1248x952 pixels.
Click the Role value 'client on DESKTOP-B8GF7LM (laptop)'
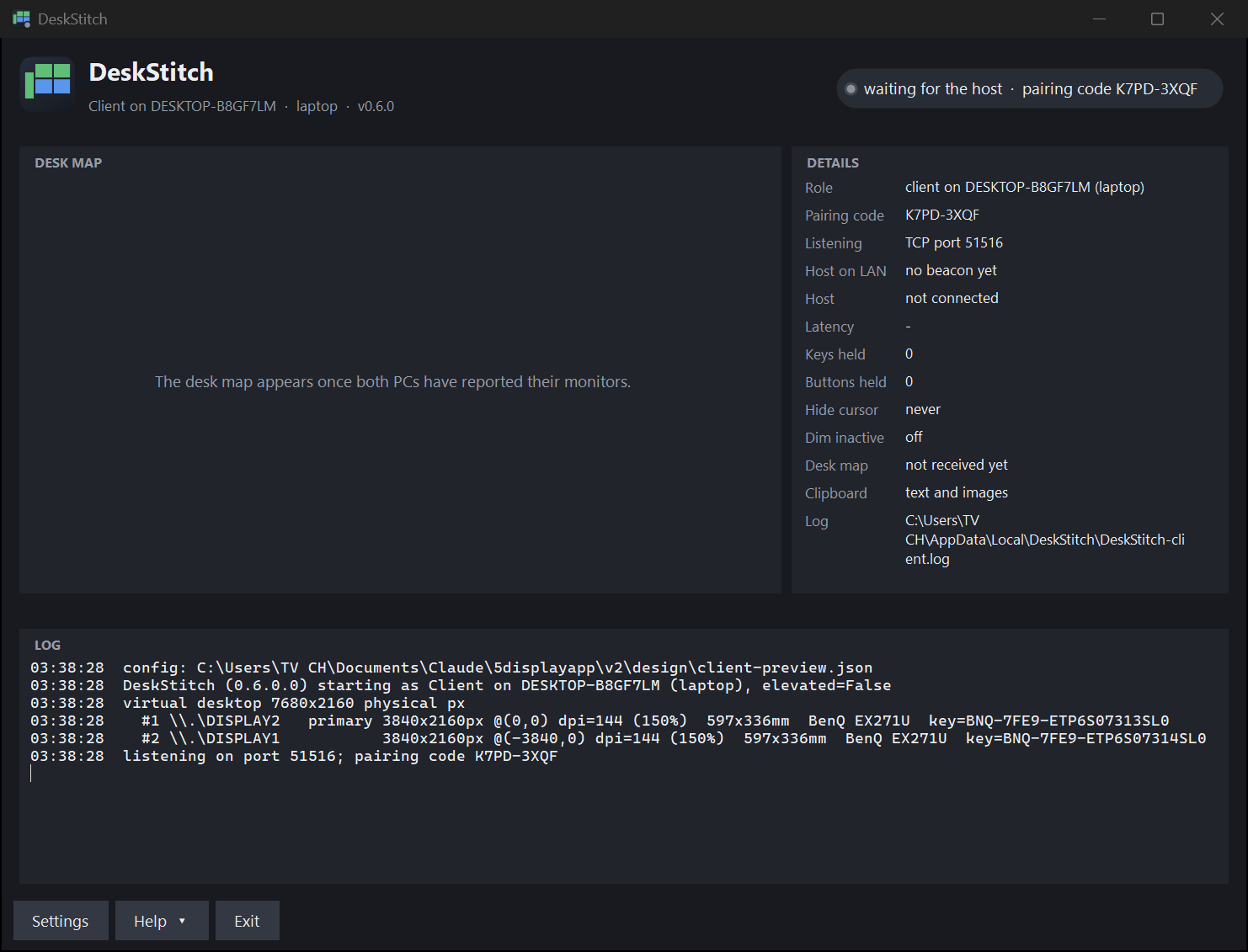tap(1025, 187)
